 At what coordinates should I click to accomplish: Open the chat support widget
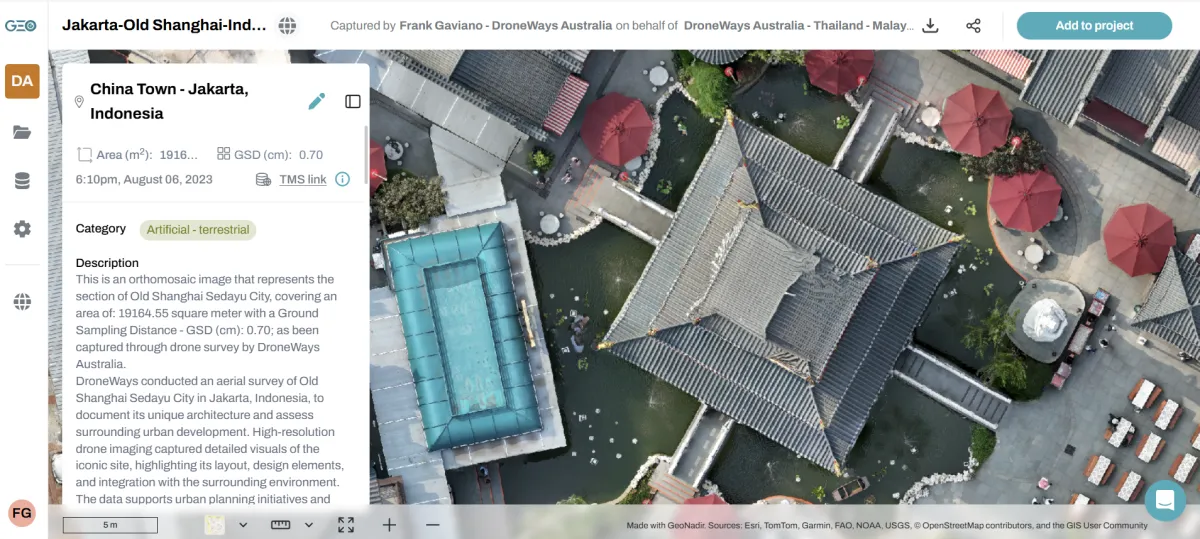[1165, 500]
